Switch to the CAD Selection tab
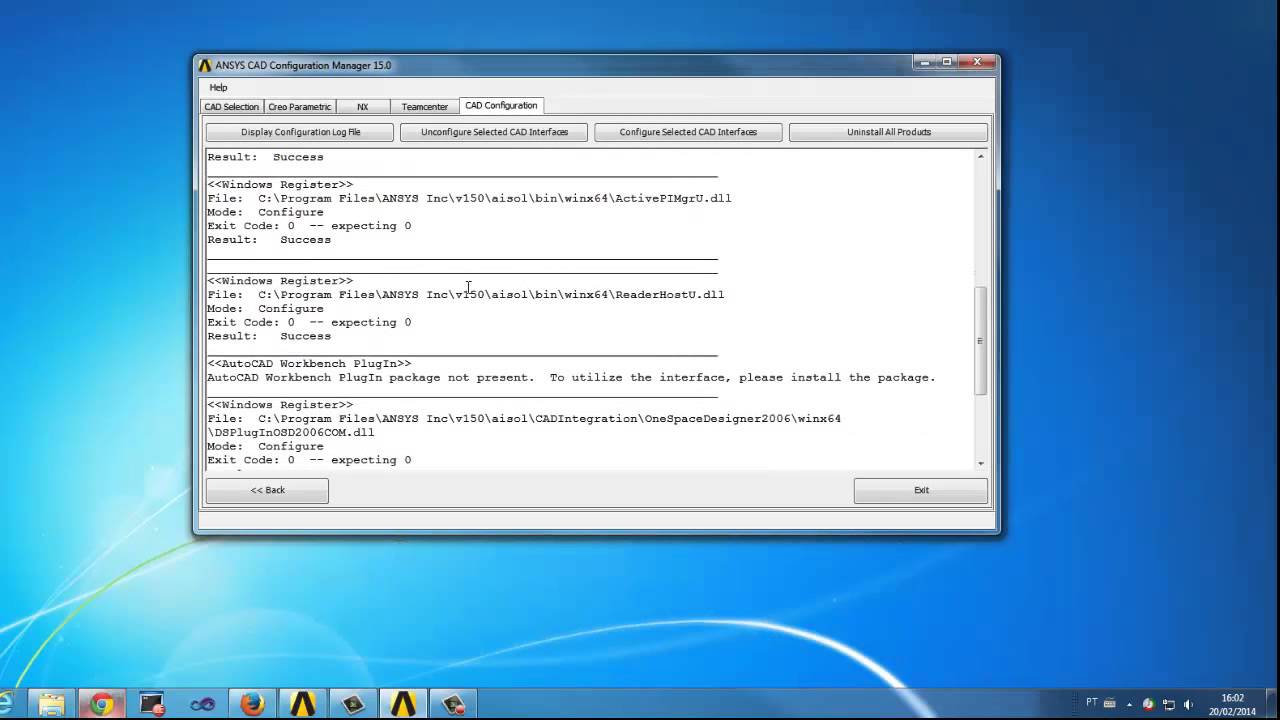Screen dimensions: 1280x720 231,106
